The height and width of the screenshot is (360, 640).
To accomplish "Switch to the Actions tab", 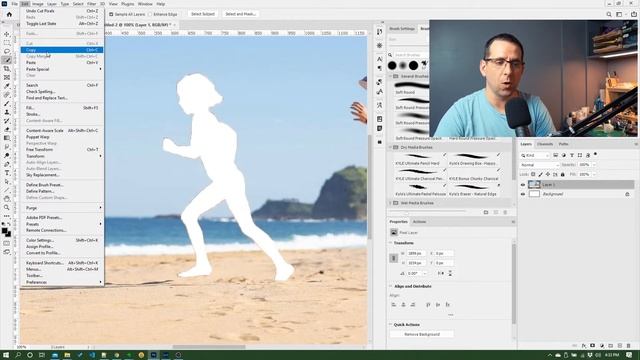I will [419, 222].
